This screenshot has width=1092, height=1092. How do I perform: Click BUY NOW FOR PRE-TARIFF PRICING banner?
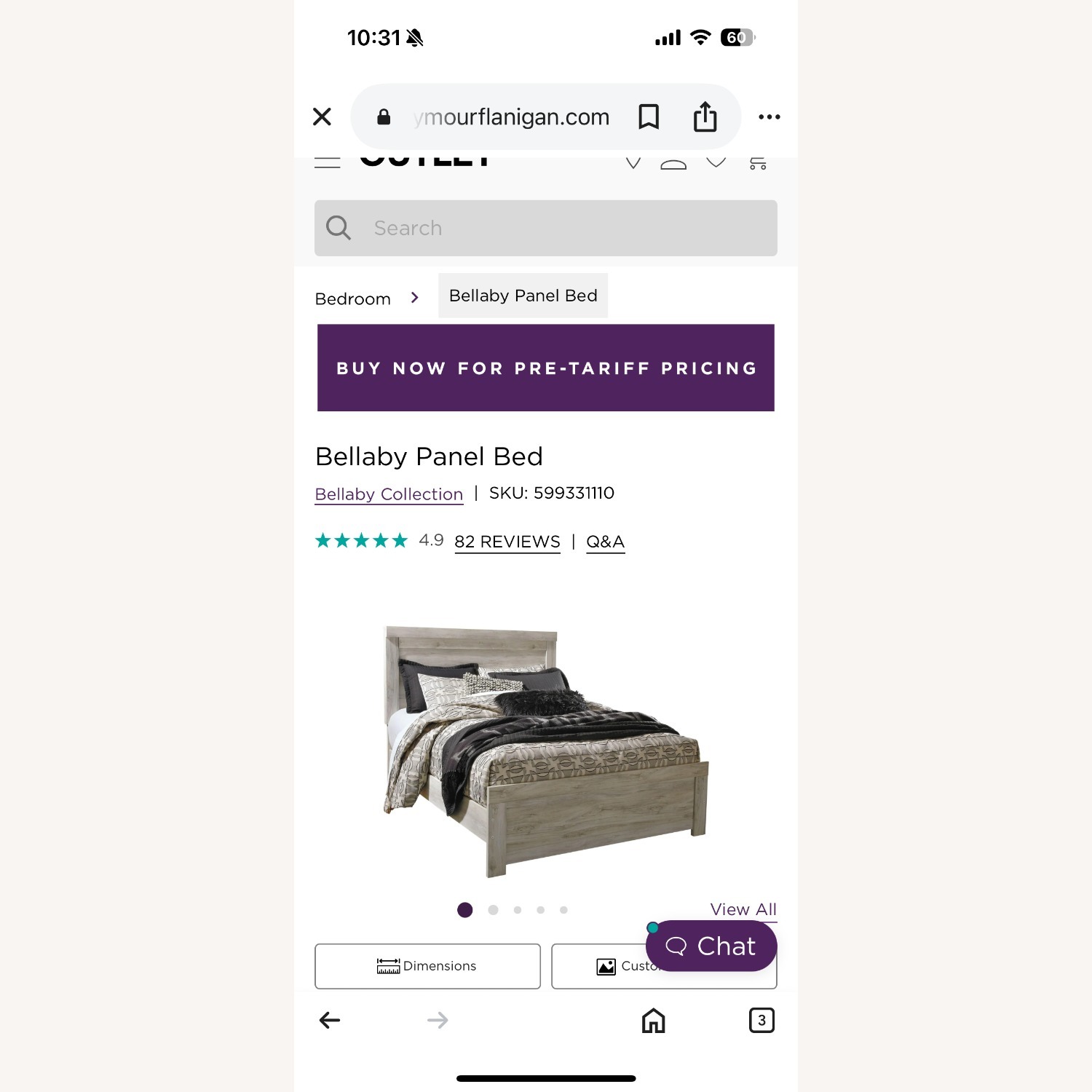click(545, 368)
